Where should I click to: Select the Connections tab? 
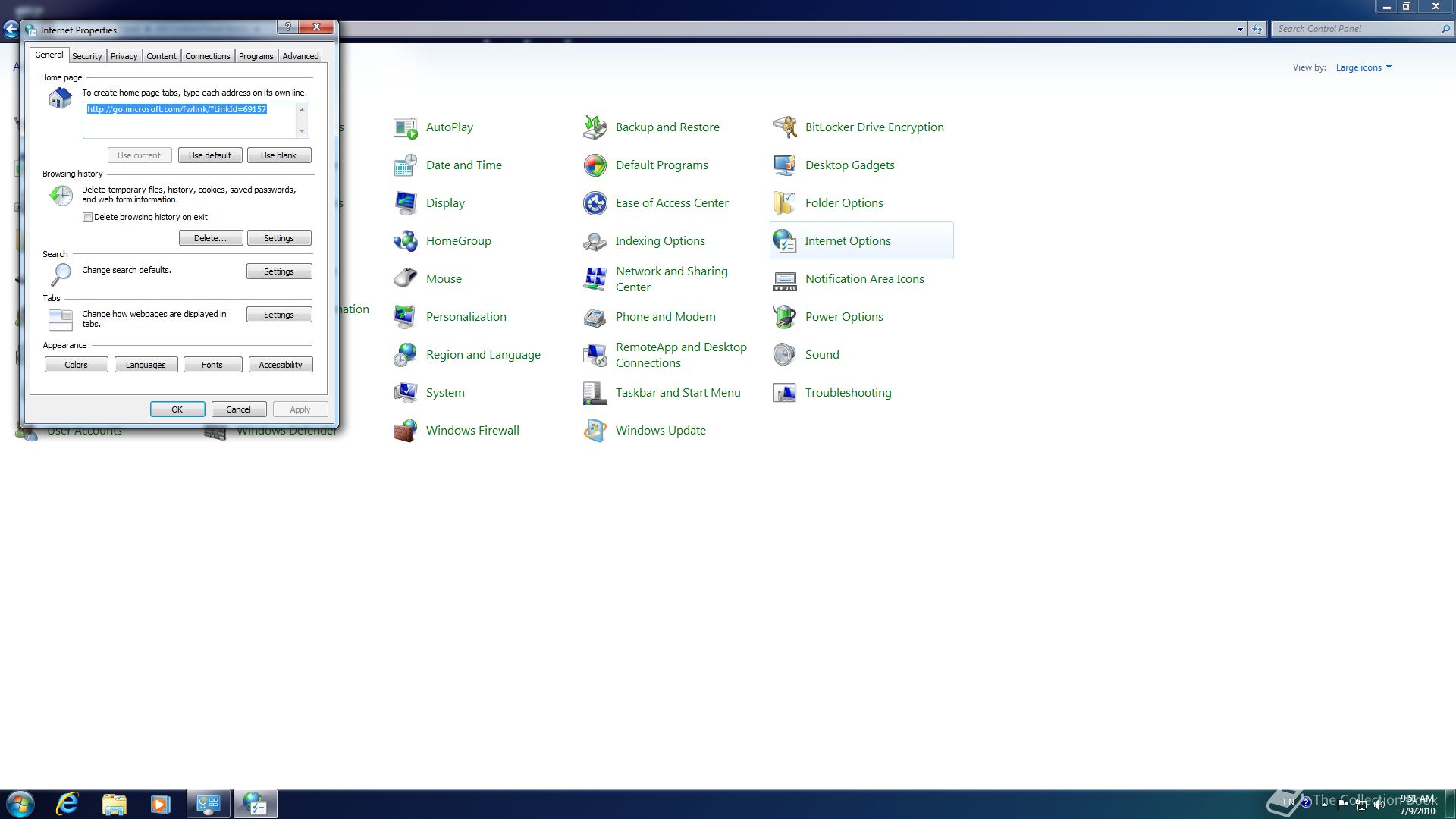[208, 56]
